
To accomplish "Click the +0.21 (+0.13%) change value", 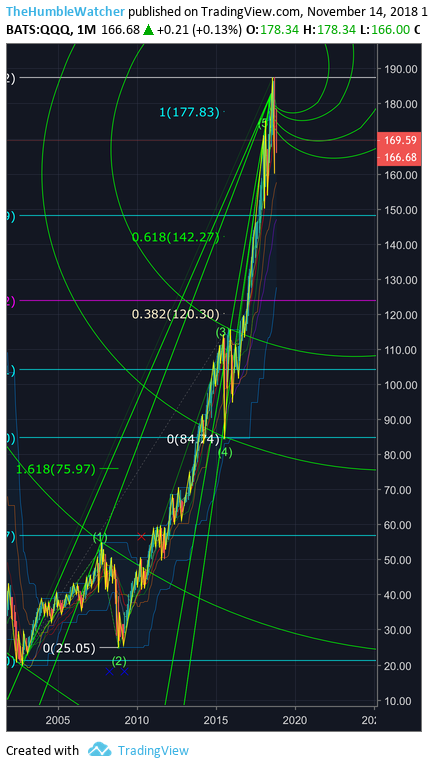I will [200, 30].
